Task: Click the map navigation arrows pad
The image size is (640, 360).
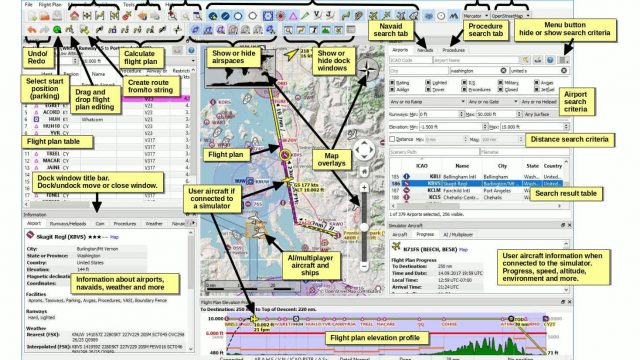Action: (x=364, y=150)
